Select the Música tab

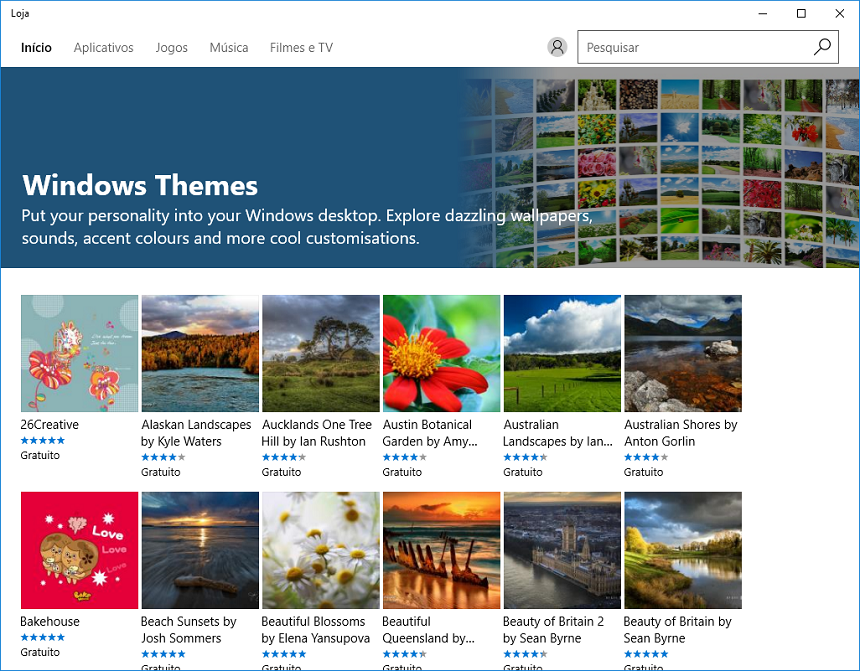click(x=229, y=48)
